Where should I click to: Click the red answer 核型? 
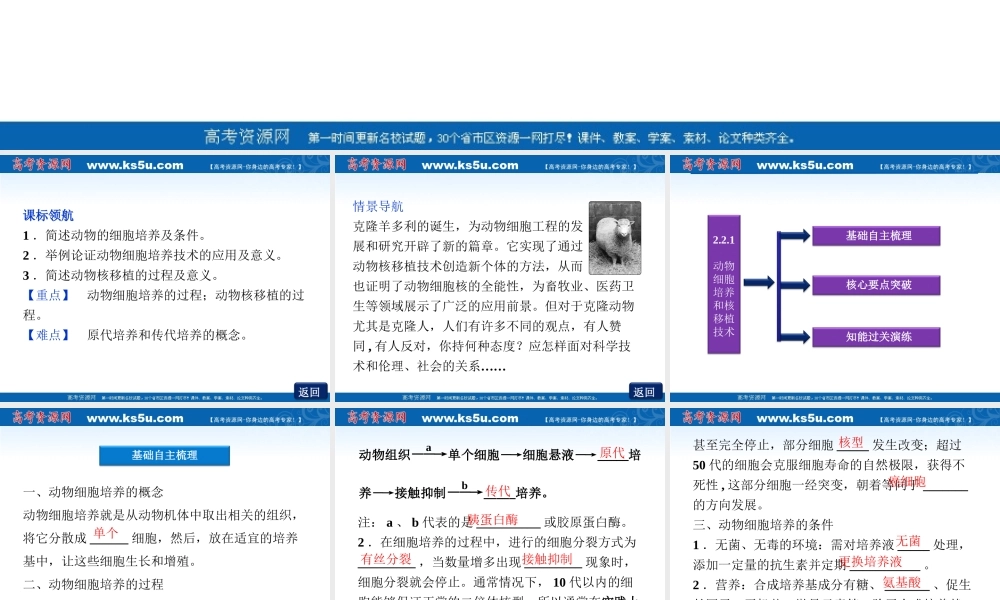(851, 443)
